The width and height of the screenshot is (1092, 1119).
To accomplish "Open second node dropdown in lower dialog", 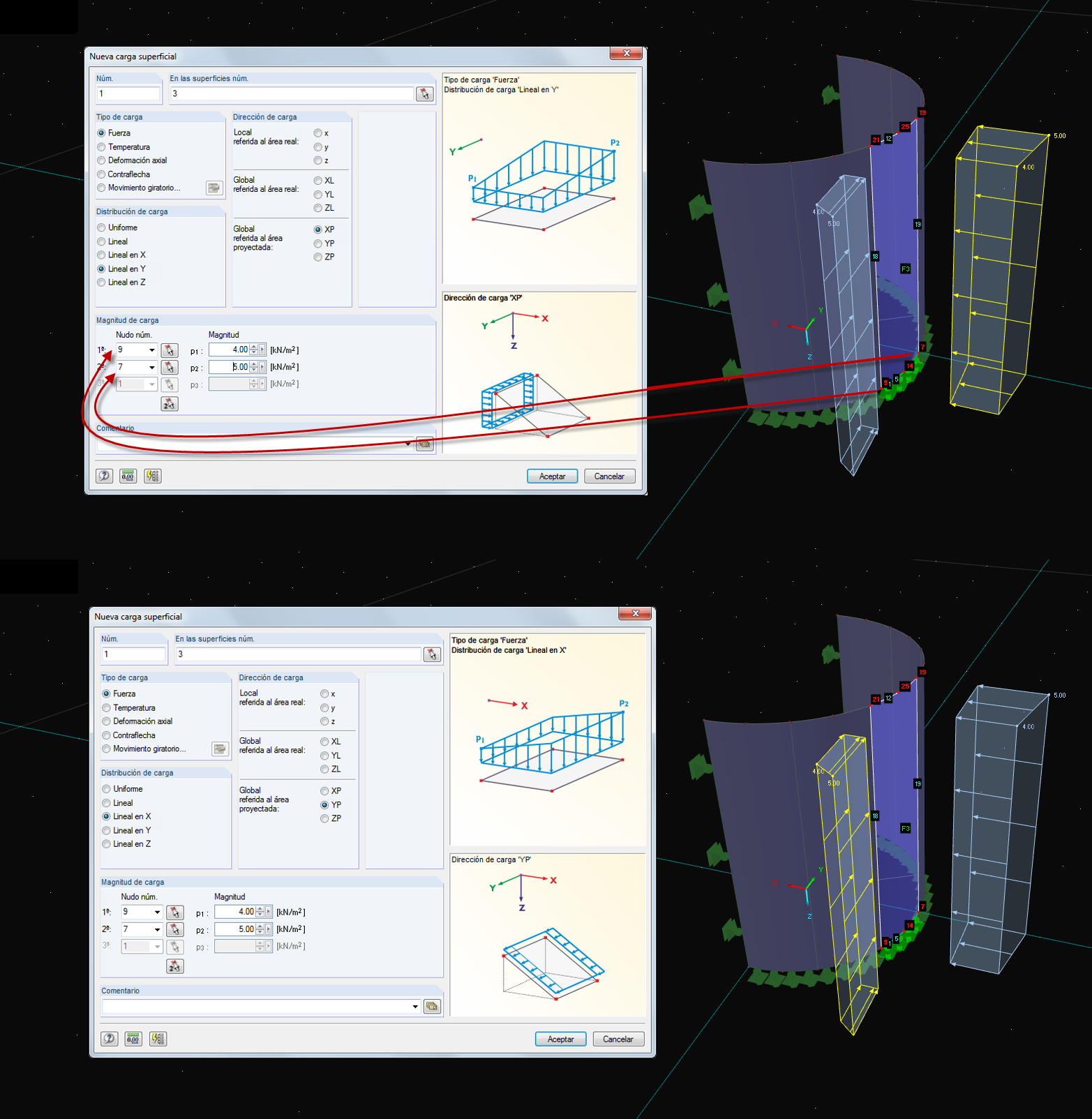I will click(157, 929).
